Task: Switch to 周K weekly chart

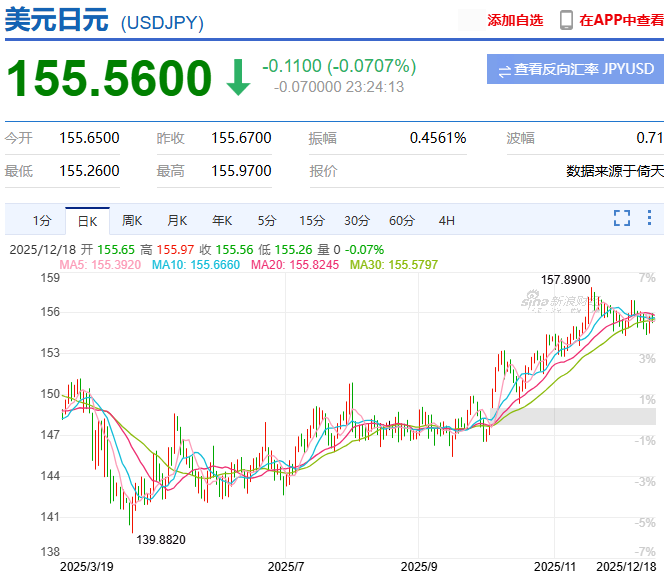Action: pos(132,220)
